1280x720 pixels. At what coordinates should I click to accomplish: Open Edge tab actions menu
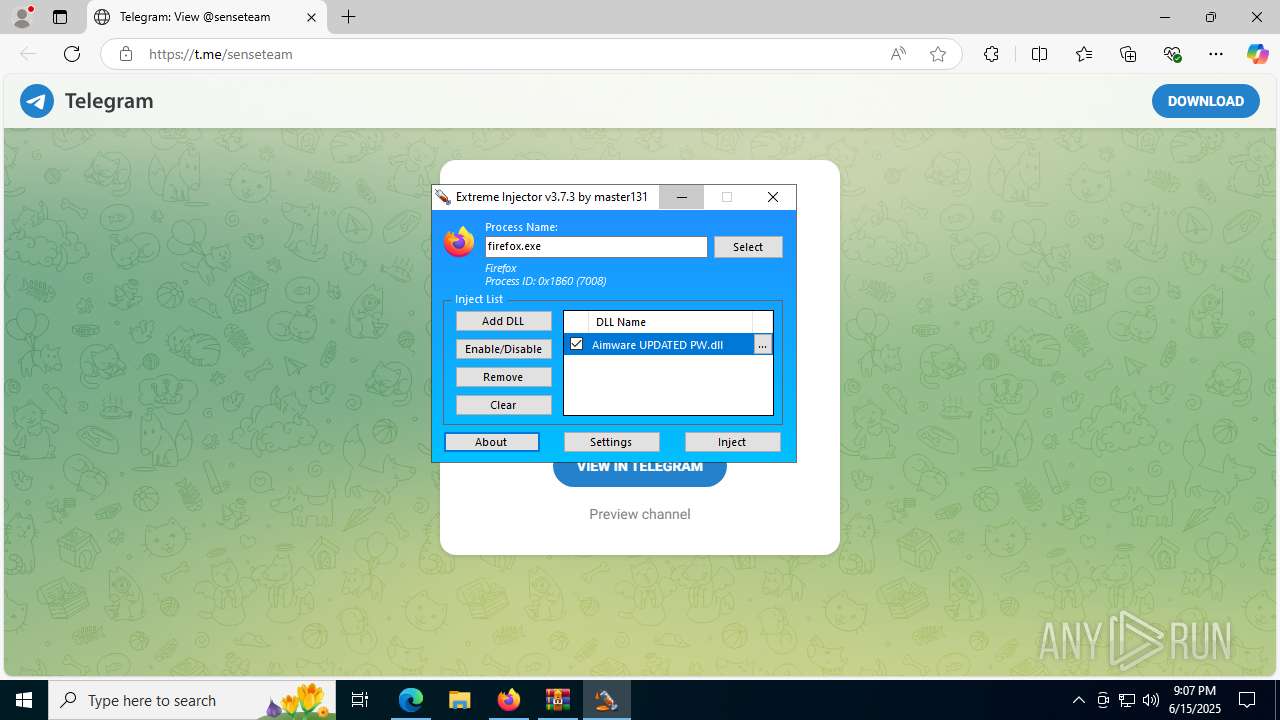pyautogui.click(x=60, y=17)
